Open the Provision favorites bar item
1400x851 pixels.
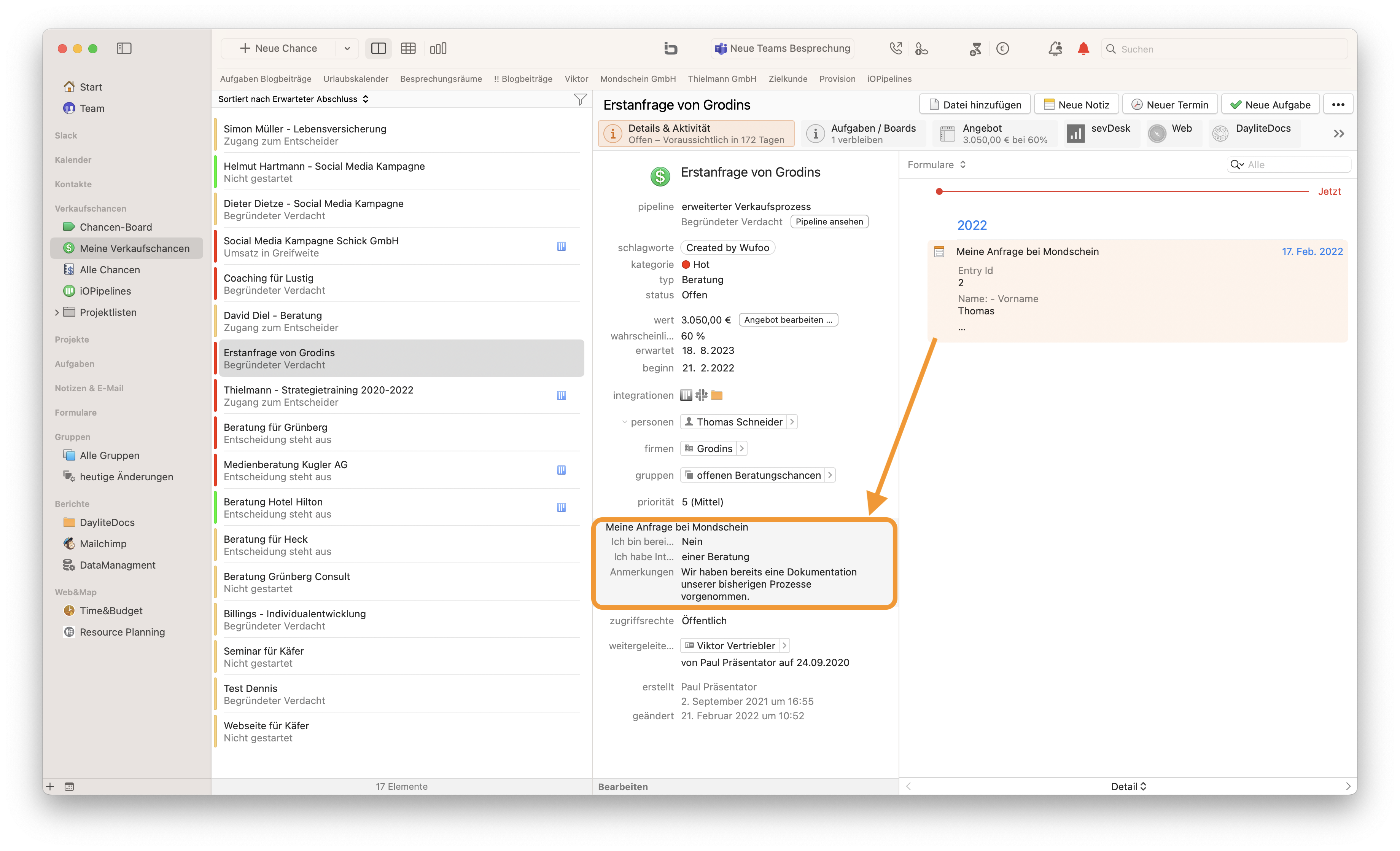point(837,79)
